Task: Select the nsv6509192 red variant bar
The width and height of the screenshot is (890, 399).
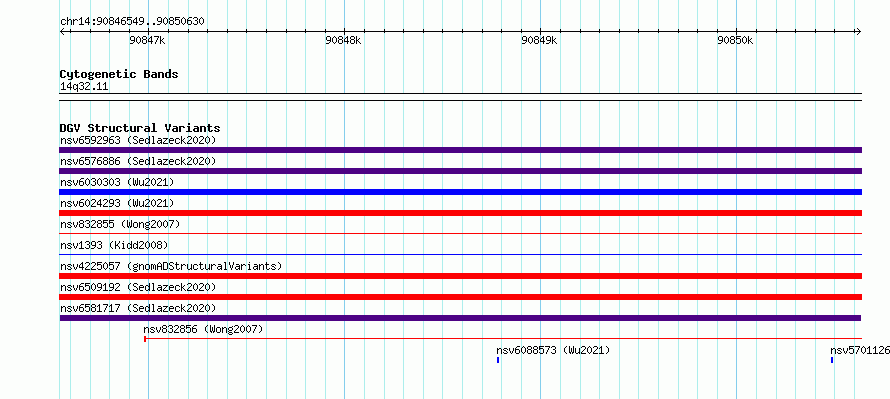Action: (x=460, y=297)
